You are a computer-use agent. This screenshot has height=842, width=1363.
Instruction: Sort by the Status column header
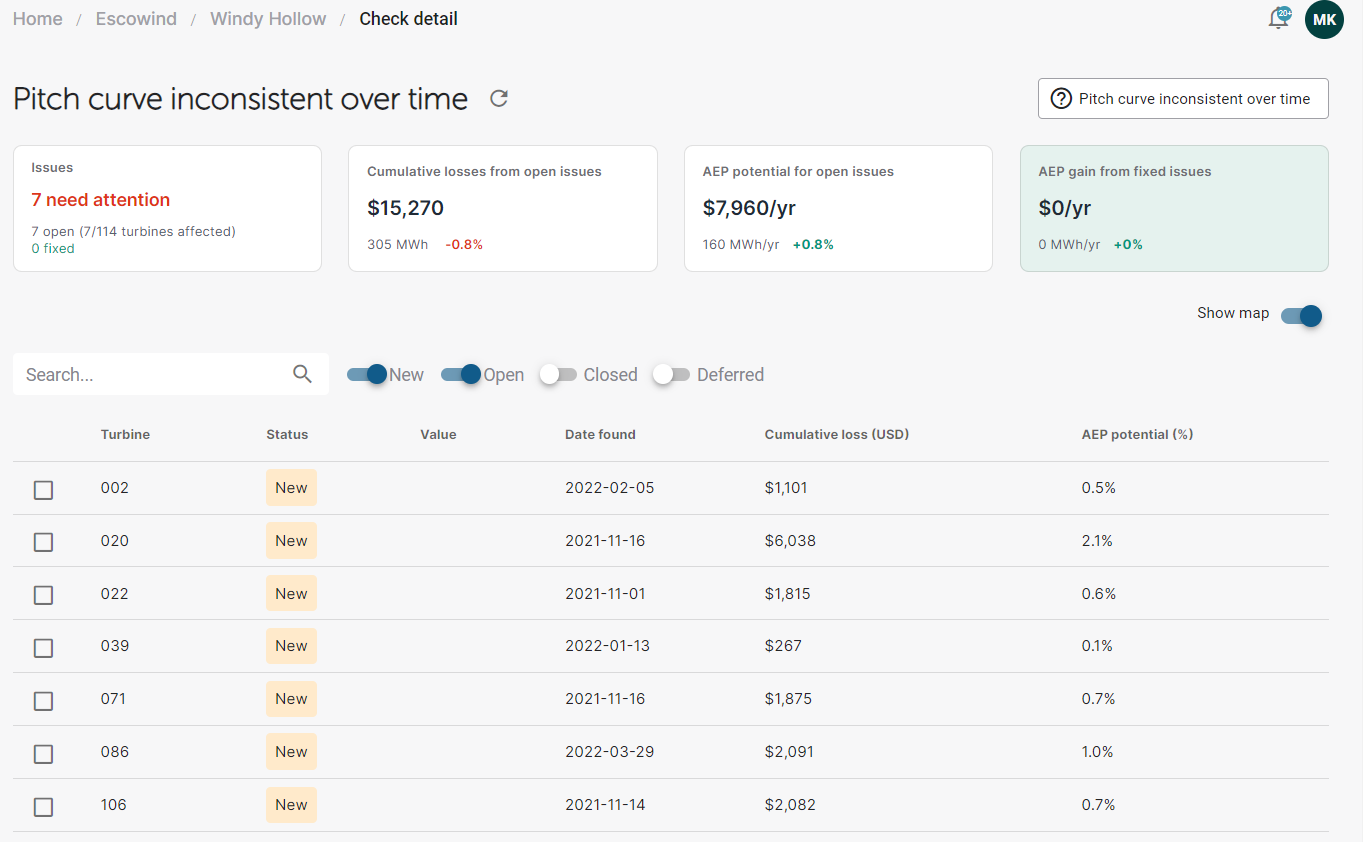tap(287, 434)
